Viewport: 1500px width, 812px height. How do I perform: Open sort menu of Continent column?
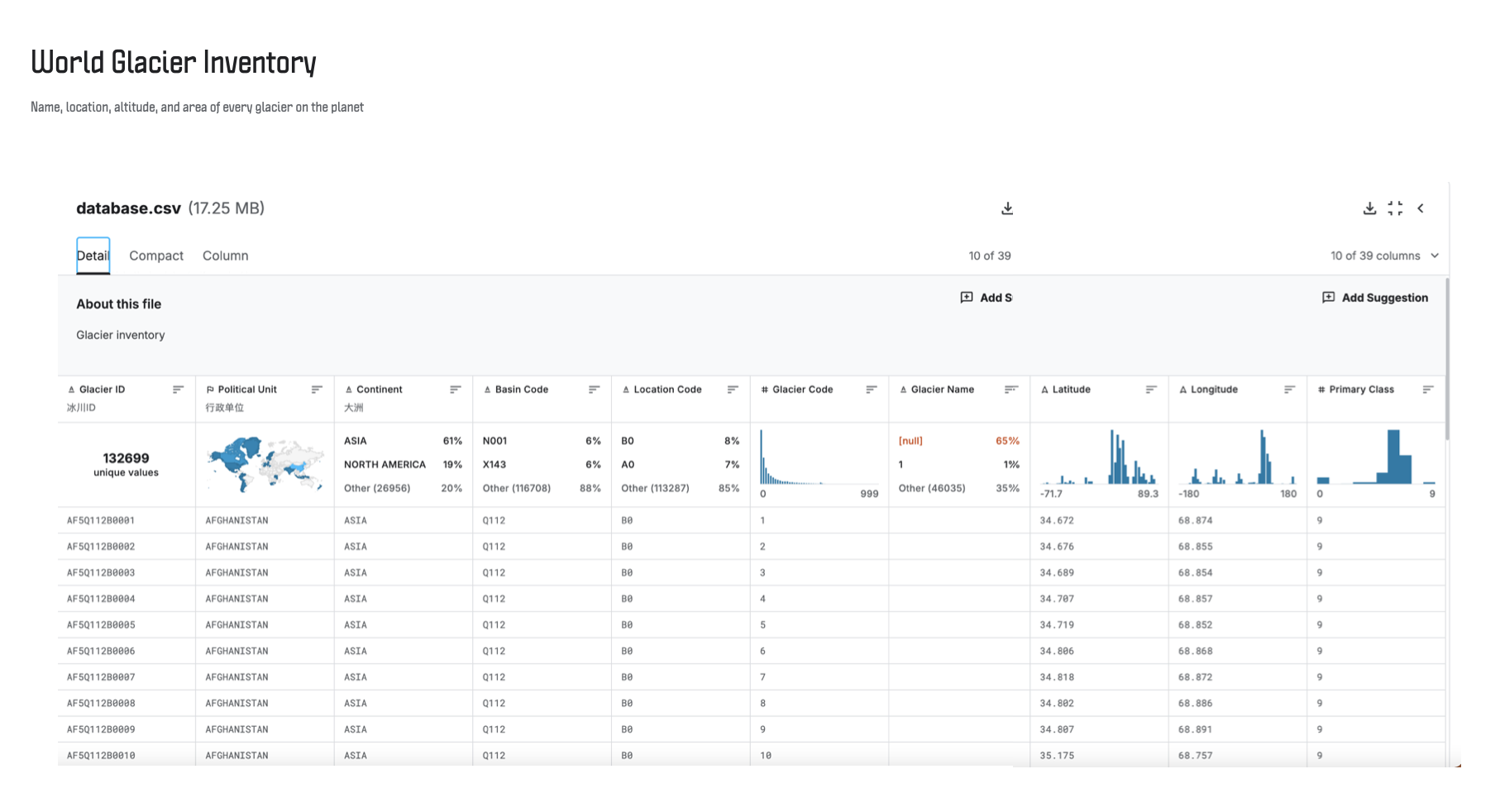coord(455,389)
